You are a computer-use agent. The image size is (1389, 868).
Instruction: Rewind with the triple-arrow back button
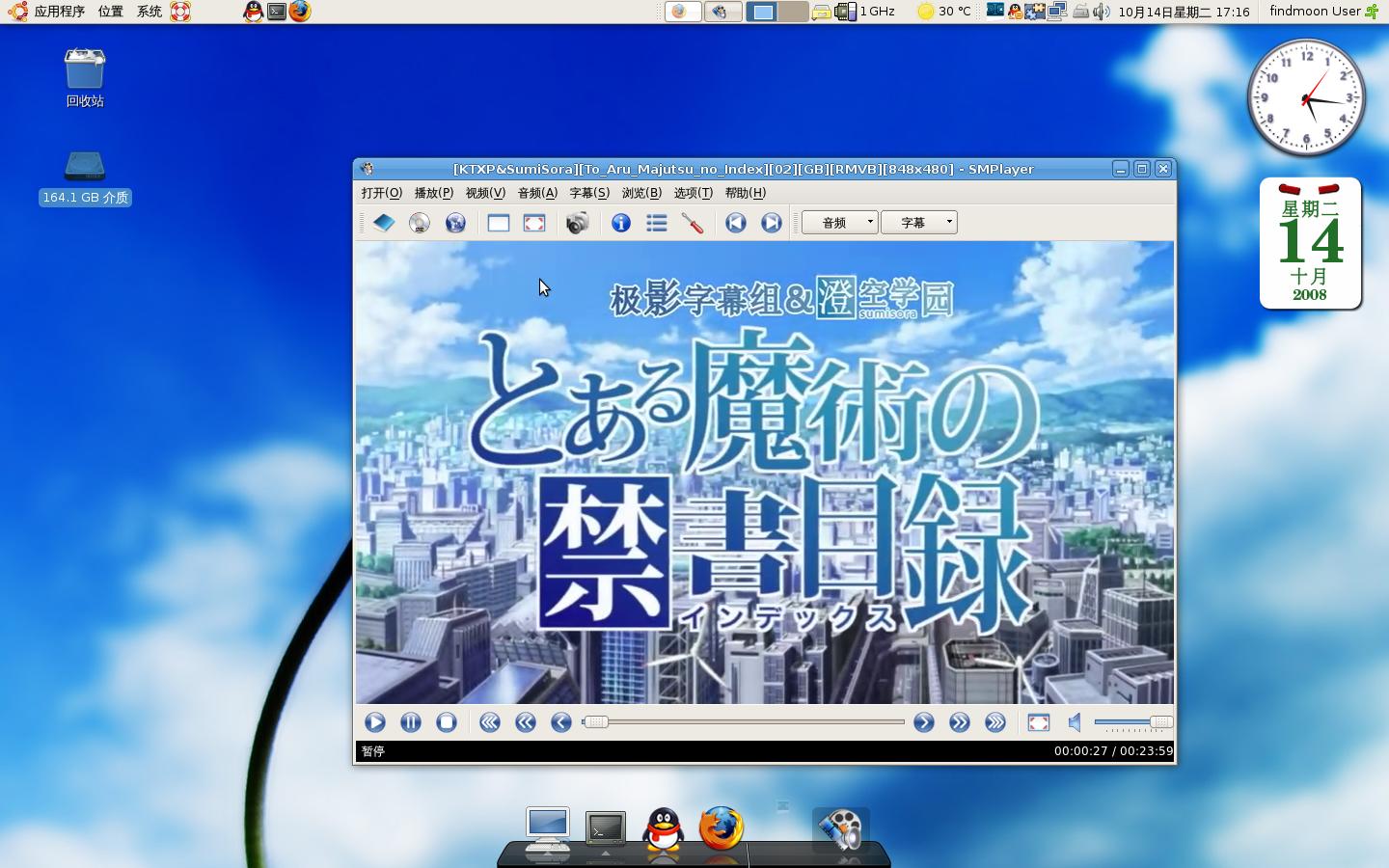[490, 722]
